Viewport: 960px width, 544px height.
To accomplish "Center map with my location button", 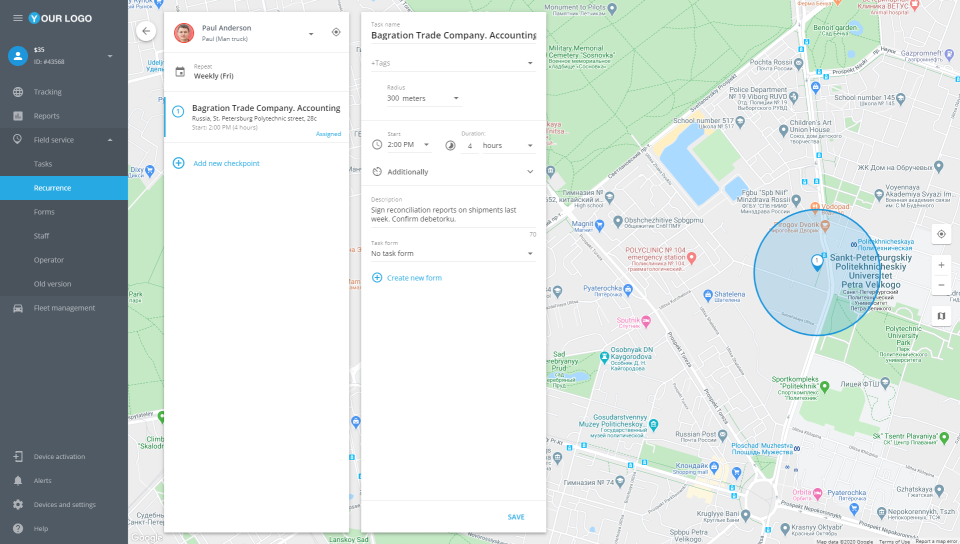I will pyautogui.click(x=941, y=234).
